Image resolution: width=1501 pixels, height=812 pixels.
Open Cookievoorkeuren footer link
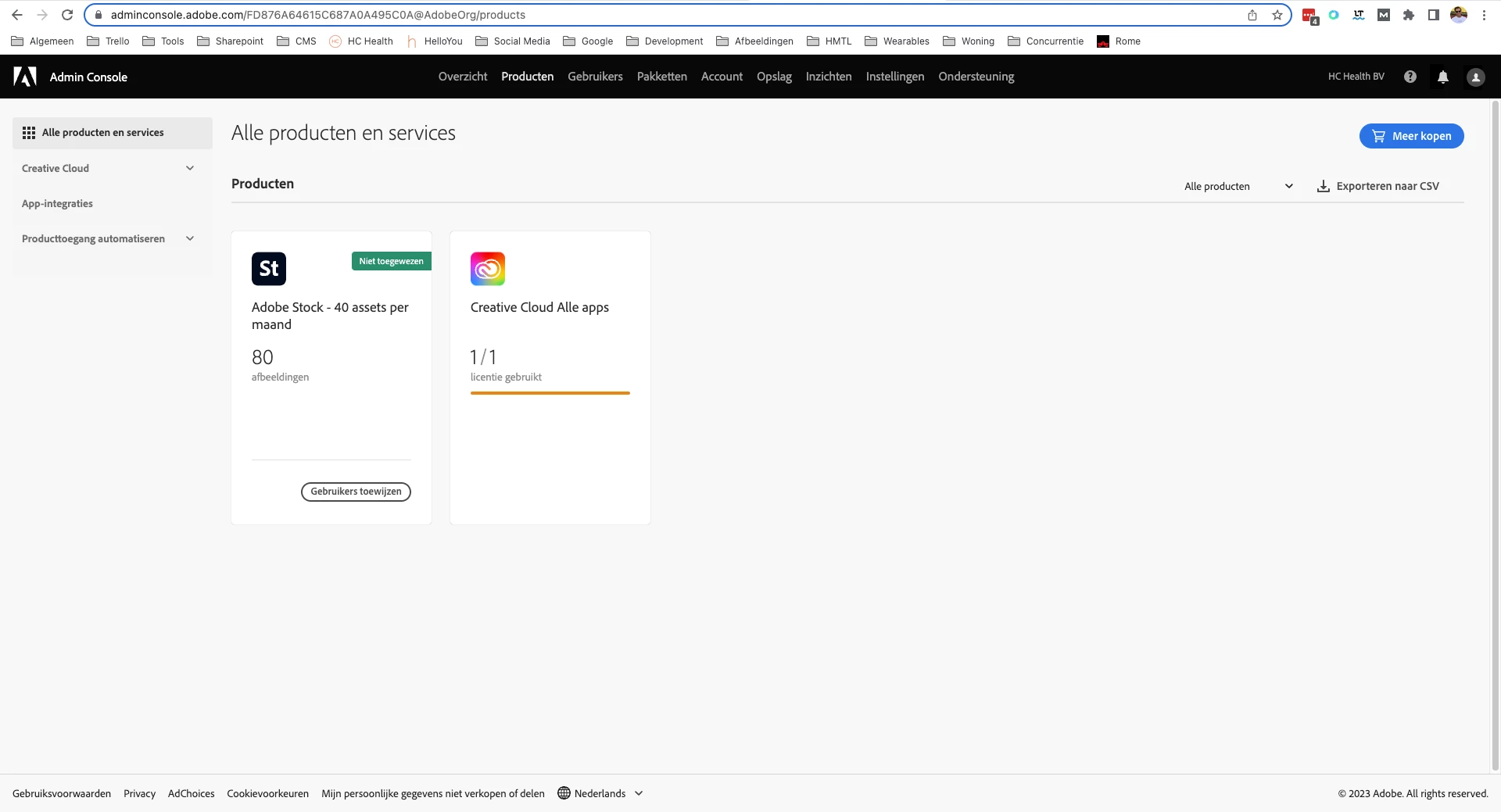point(268,793)
